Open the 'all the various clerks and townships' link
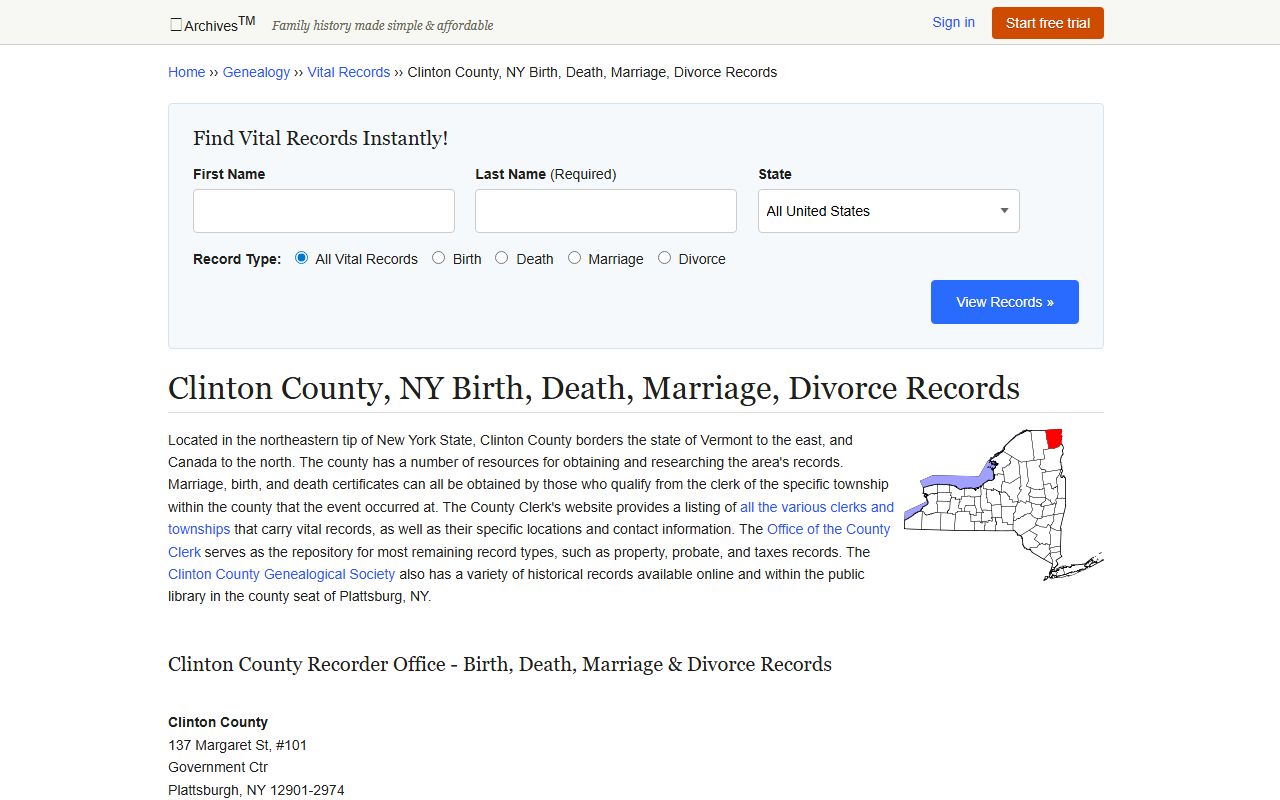The image size is (1280, 800). pos(816,507)
